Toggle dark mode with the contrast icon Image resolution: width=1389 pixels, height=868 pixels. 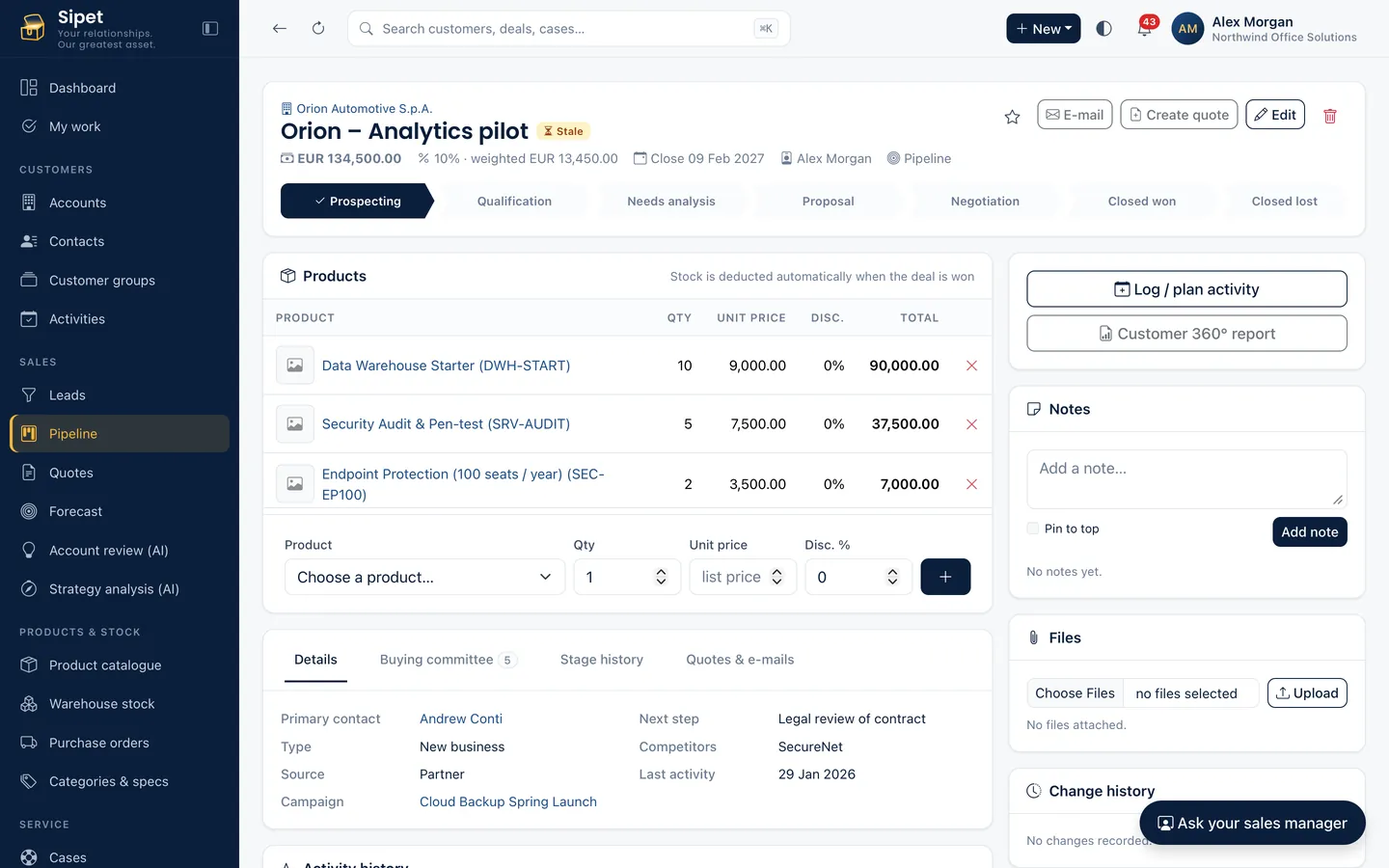click(1104, 28)
